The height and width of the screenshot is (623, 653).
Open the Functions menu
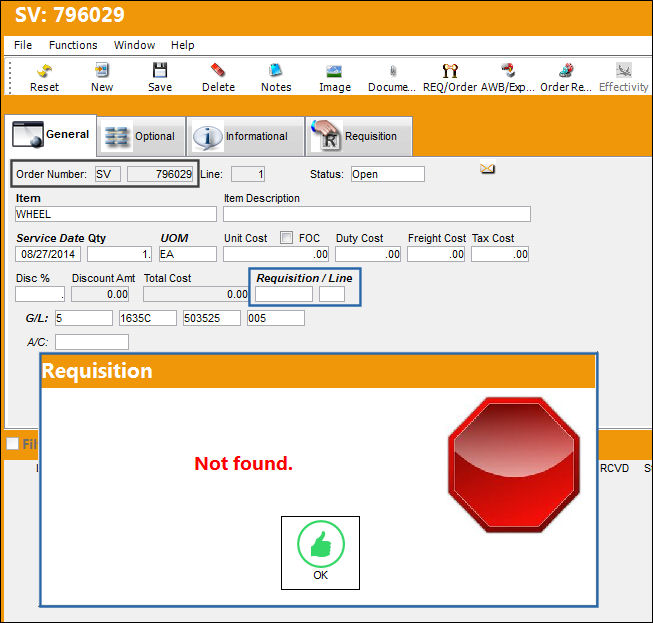(73, 45)
